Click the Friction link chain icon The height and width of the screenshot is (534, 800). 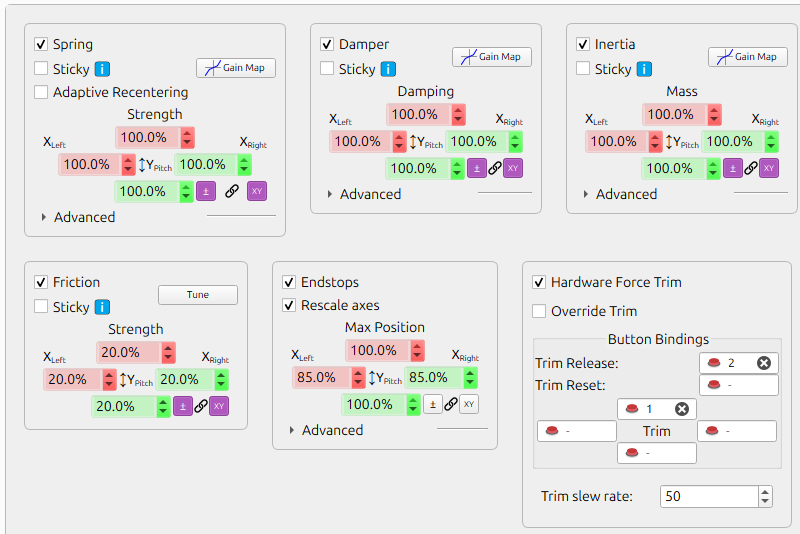(x=201, y=406)
